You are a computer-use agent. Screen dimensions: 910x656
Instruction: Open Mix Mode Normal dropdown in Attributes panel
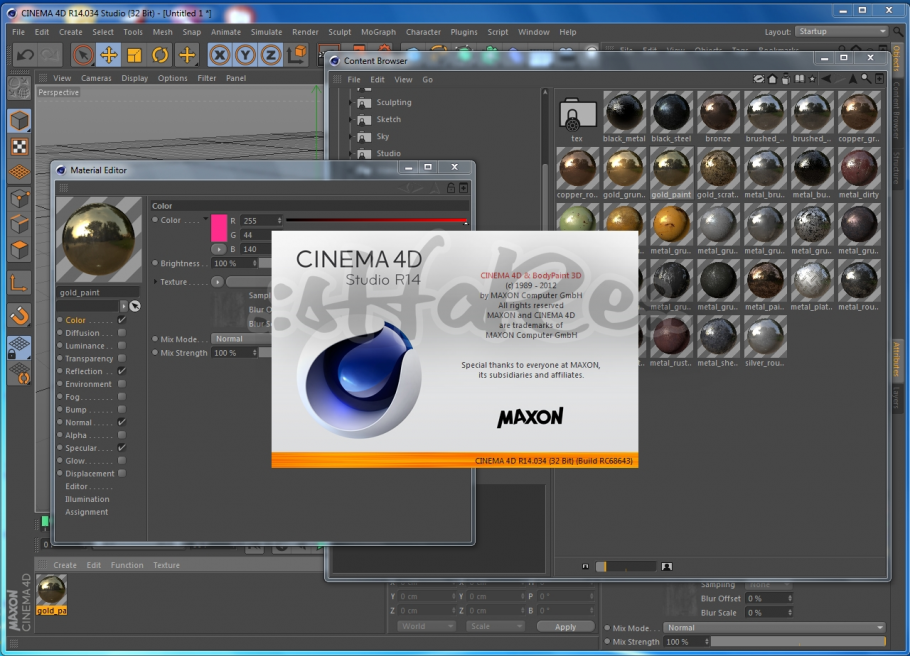[775, 628]
